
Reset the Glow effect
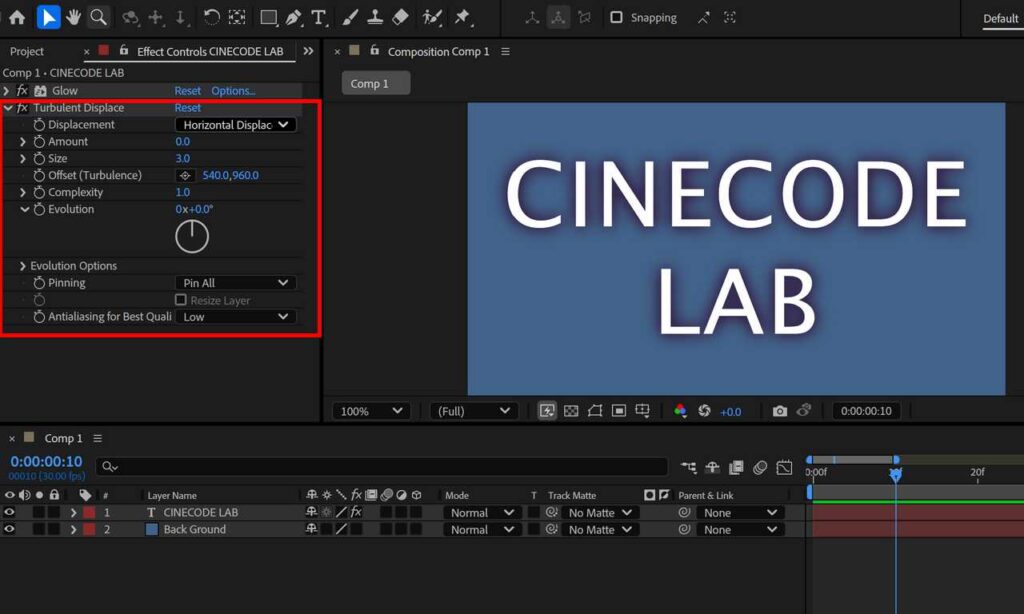pyautogui.click(x=187, y=90)
